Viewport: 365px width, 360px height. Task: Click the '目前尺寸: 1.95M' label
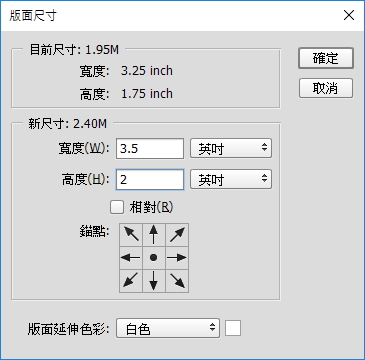click(74, 50)
